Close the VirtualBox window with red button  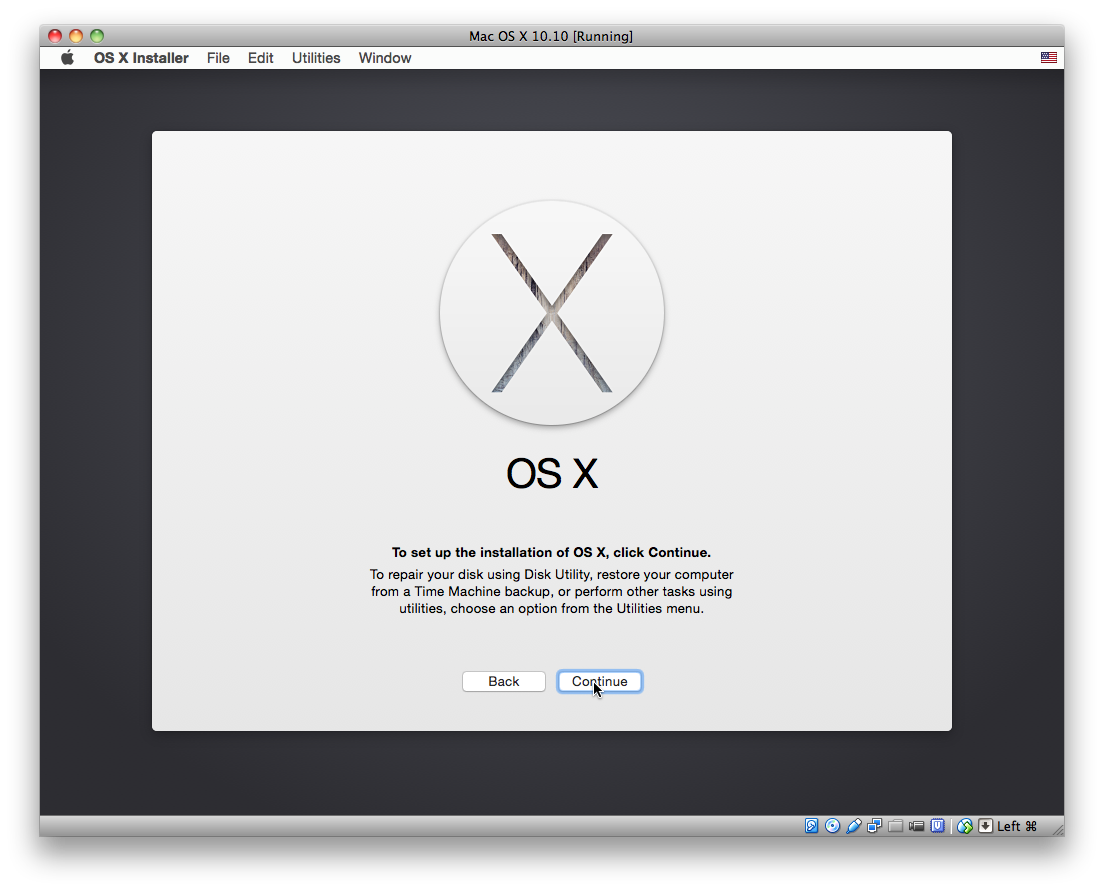(x=55, y=36)
